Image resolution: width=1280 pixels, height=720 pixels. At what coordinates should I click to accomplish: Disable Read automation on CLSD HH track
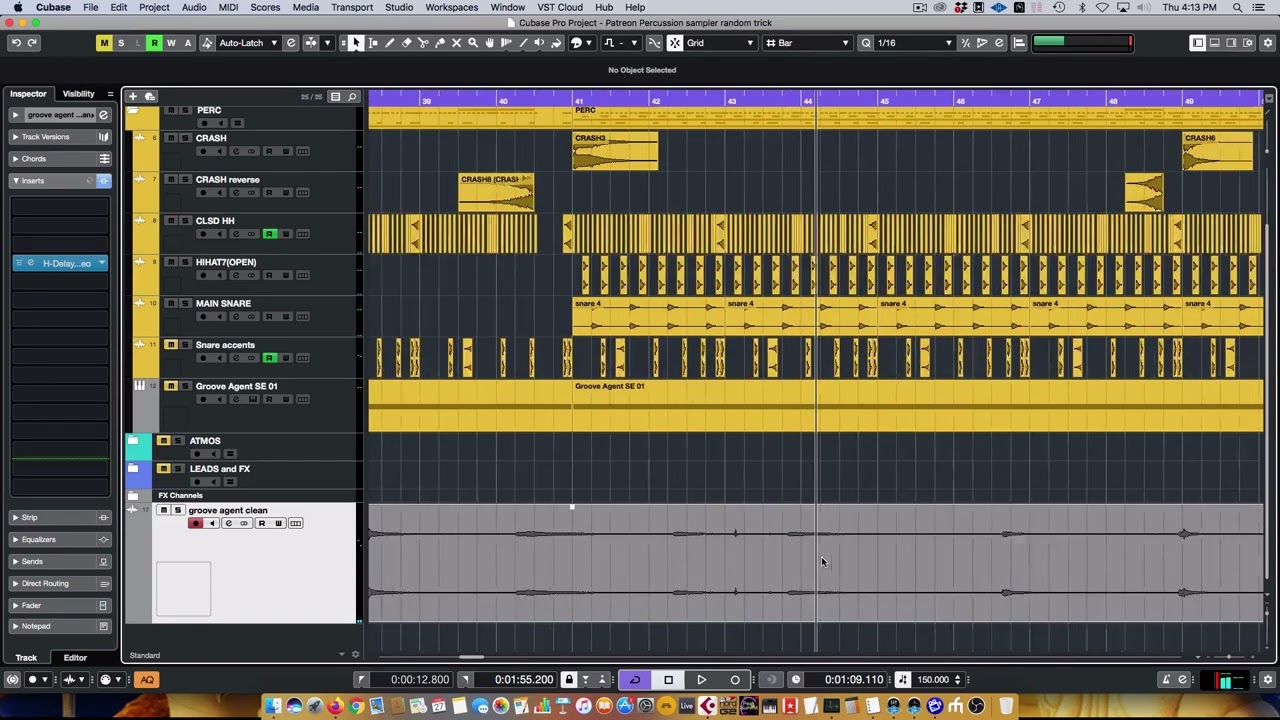[x=268, y=234]
